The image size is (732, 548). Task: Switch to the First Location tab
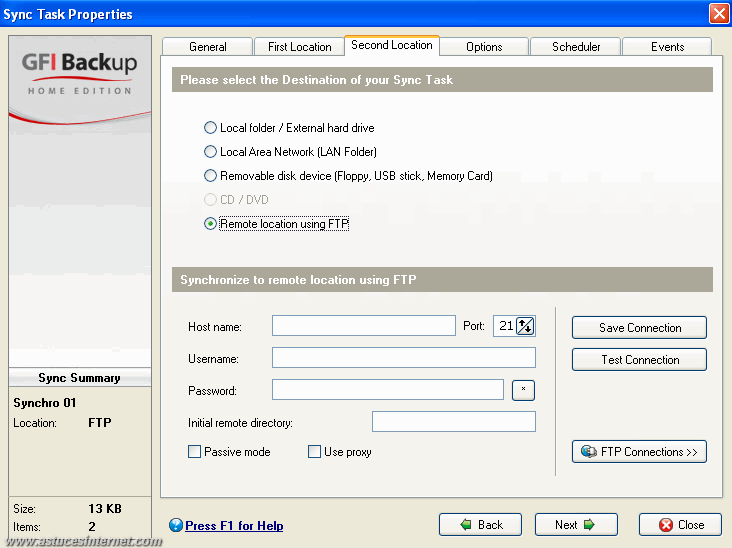(299, 47)
